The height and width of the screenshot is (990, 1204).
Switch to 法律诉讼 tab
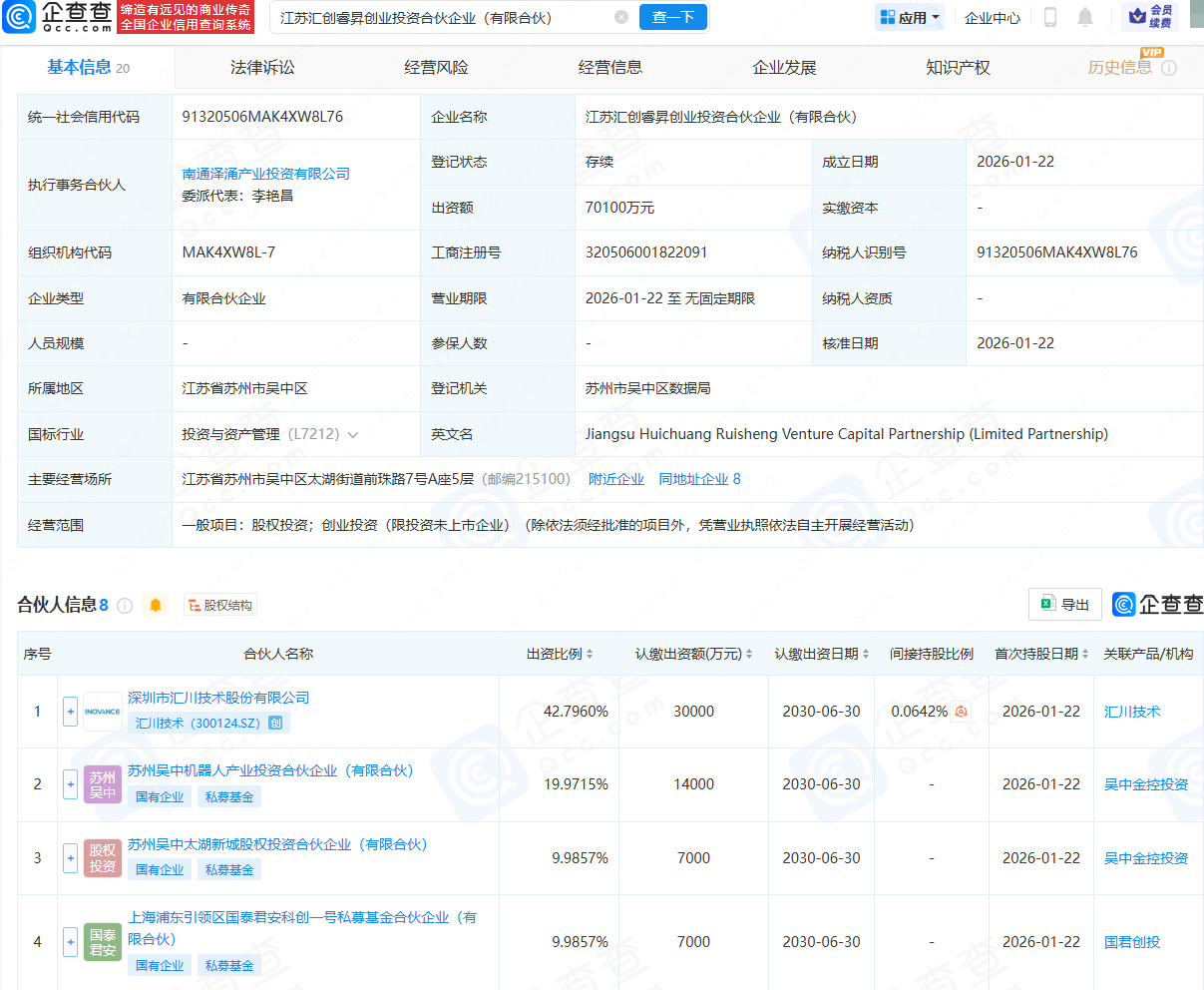click(262, 67)
